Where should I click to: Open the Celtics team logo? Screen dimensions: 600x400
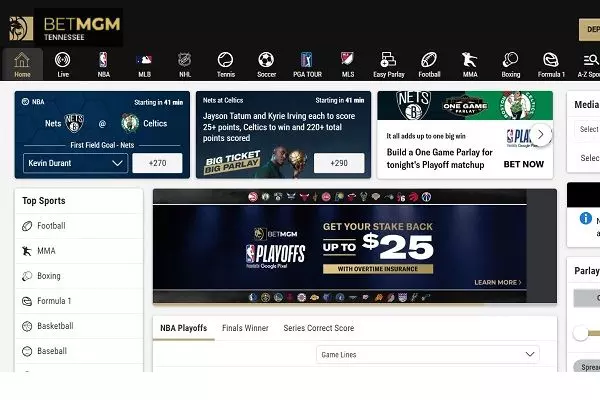[x=130, y=123]
